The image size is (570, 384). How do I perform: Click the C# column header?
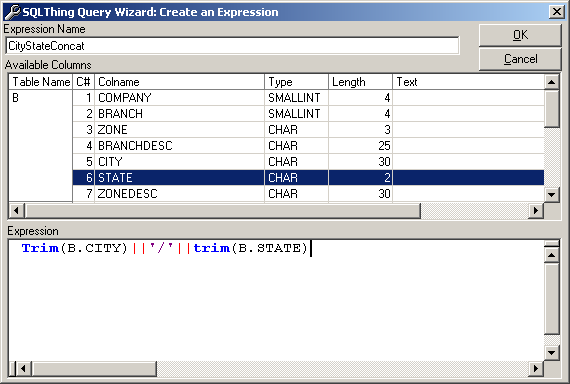click(x=84, y=82)
